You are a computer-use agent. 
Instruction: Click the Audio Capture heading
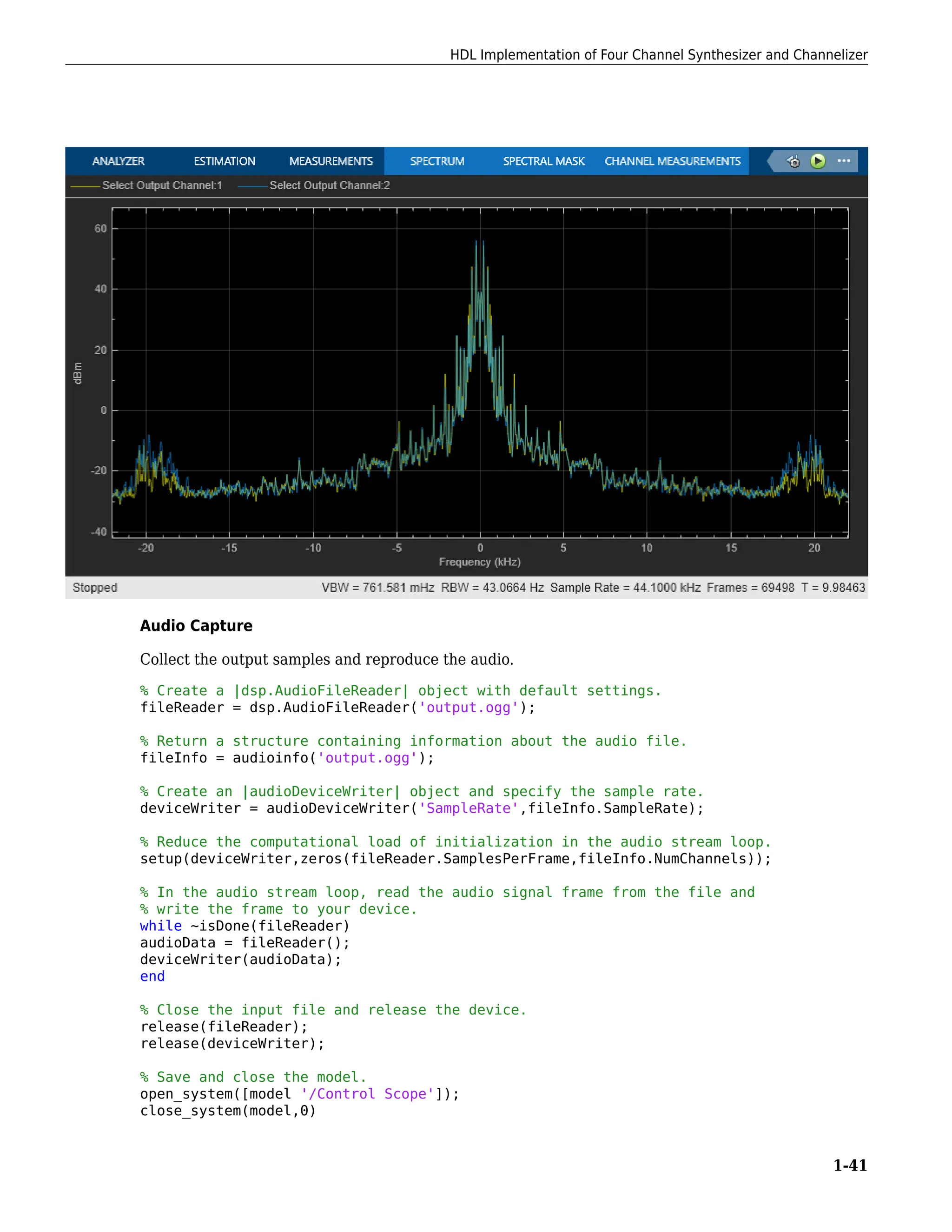point(196,626)
